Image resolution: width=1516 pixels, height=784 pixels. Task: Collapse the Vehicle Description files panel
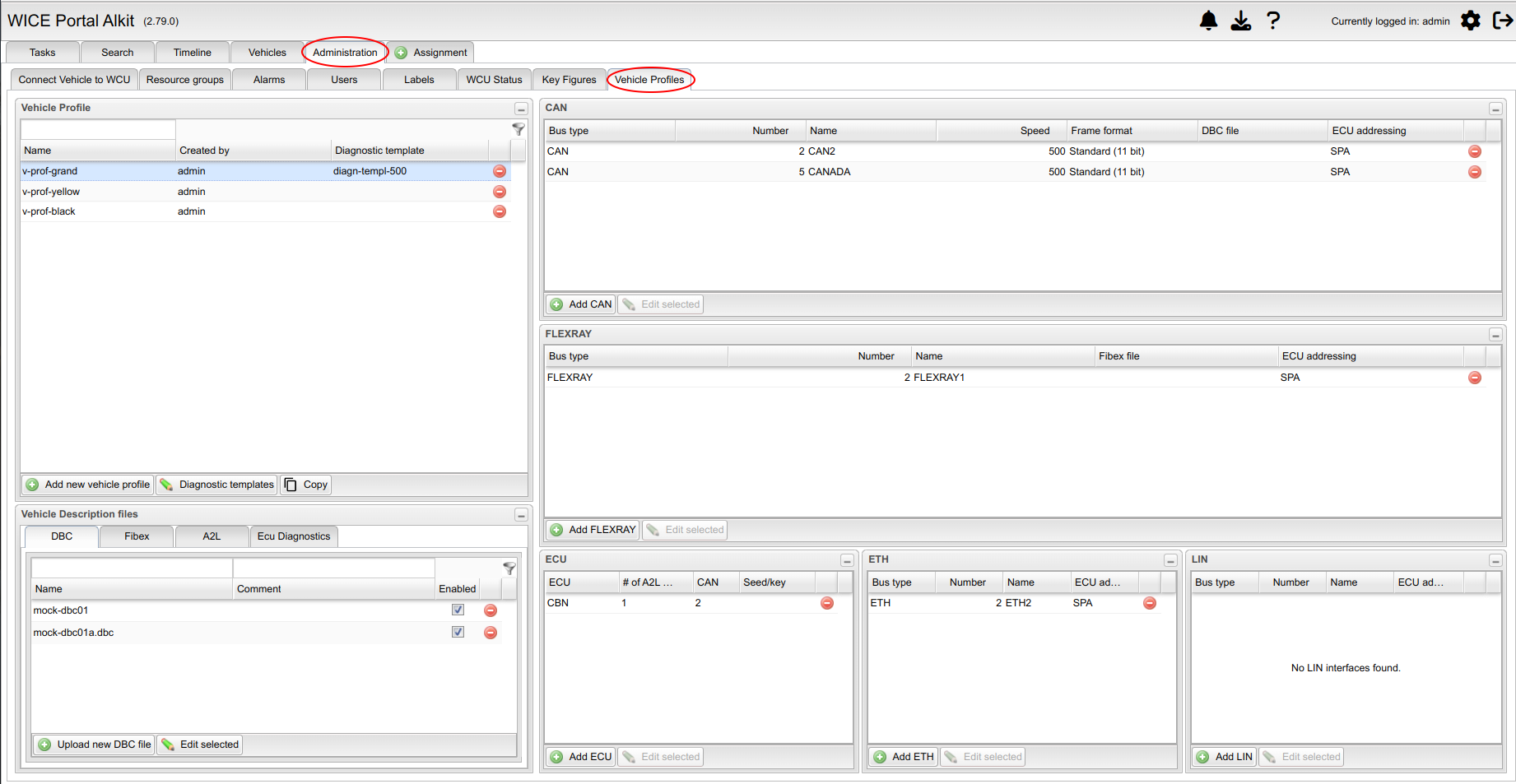point(521,515)
